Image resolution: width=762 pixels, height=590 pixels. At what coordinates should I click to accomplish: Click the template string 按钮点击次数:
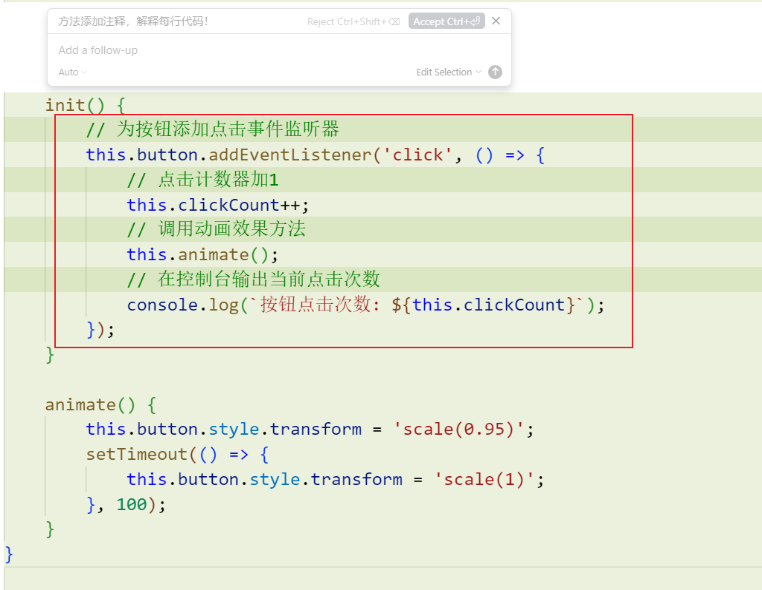tap(320, 305)
